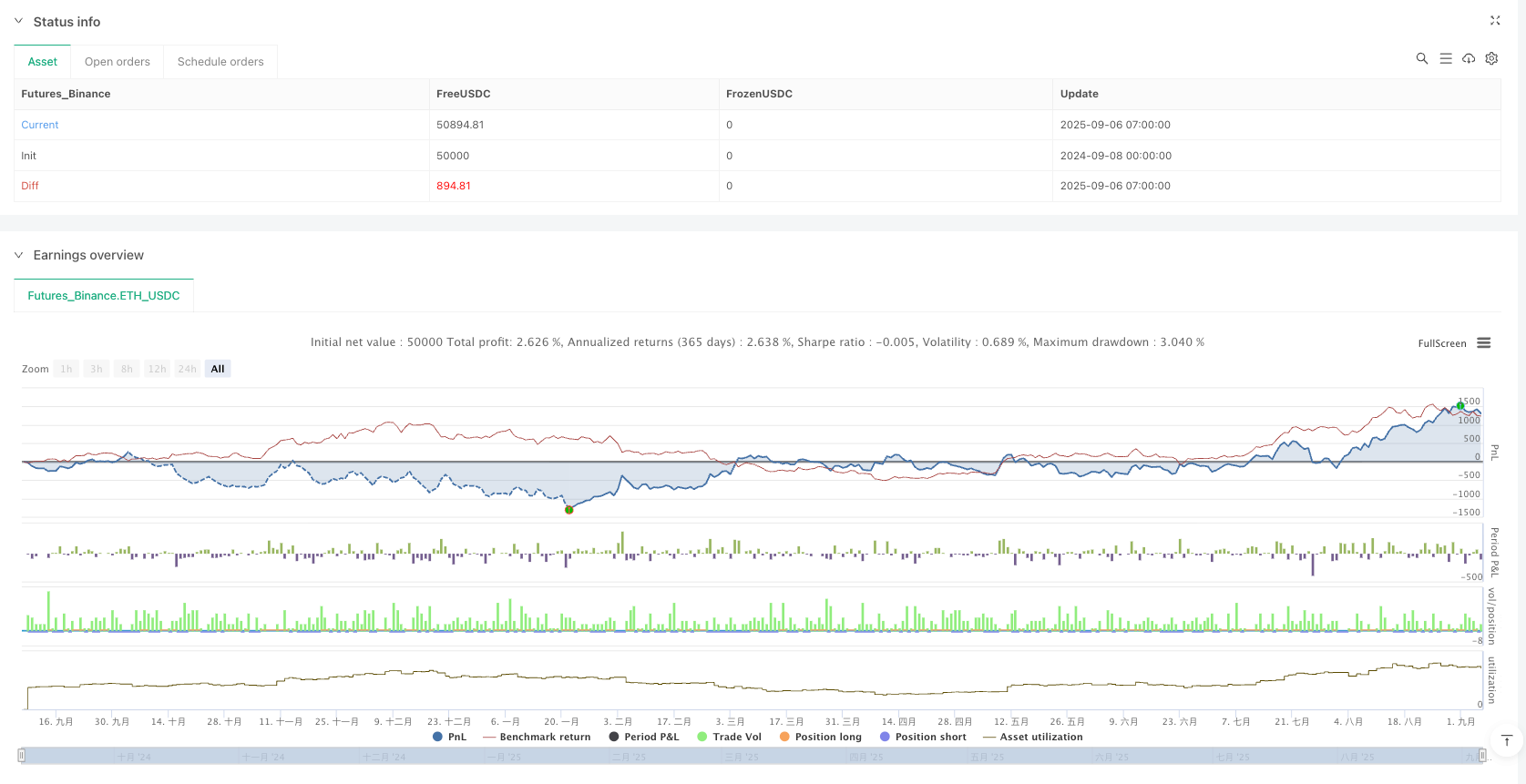The height and width of the screenshot is (784, 1526).
Task: Hide the Trade Vol series
Action: pos(729,737)
